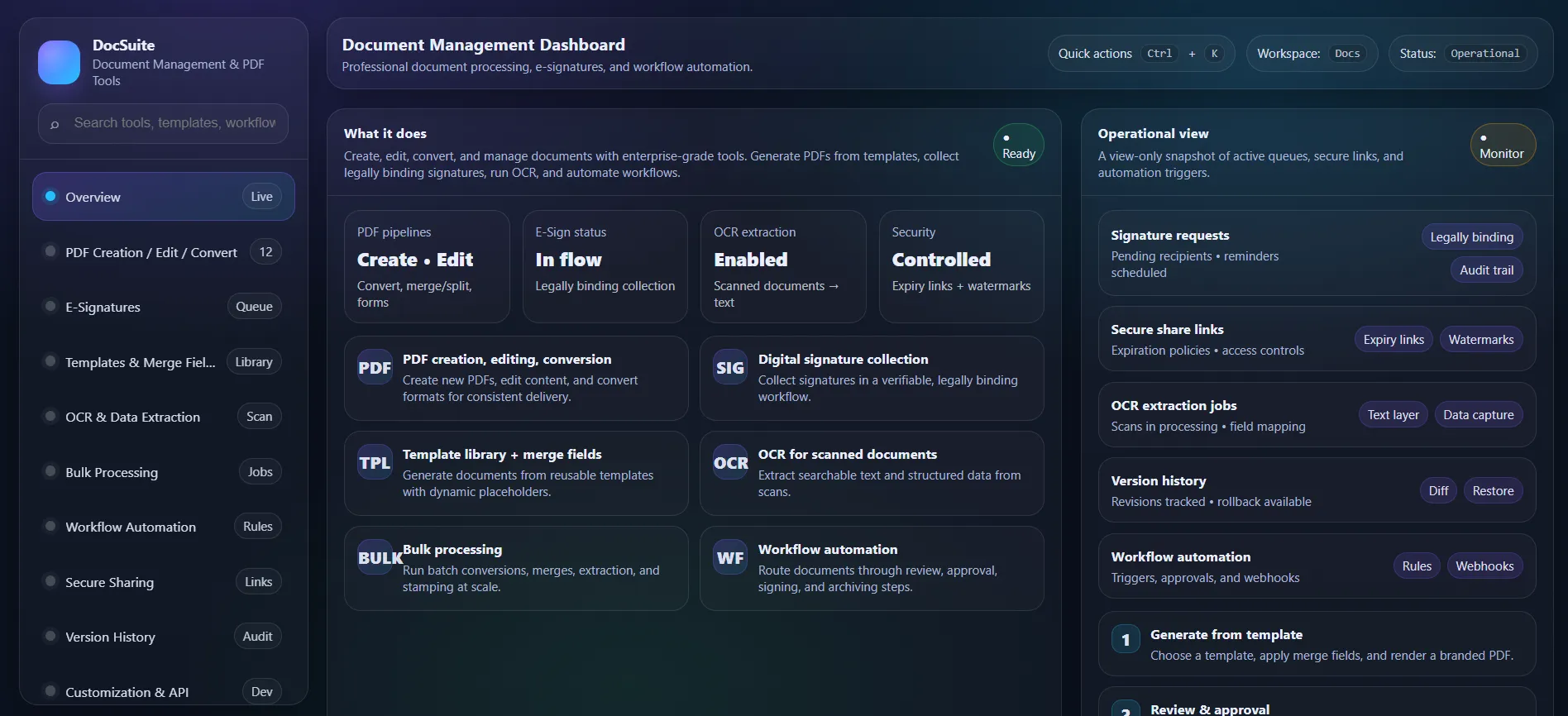Click the Audit trail tag
This screenshot has width=1568, height=716.
(1487, 270)
